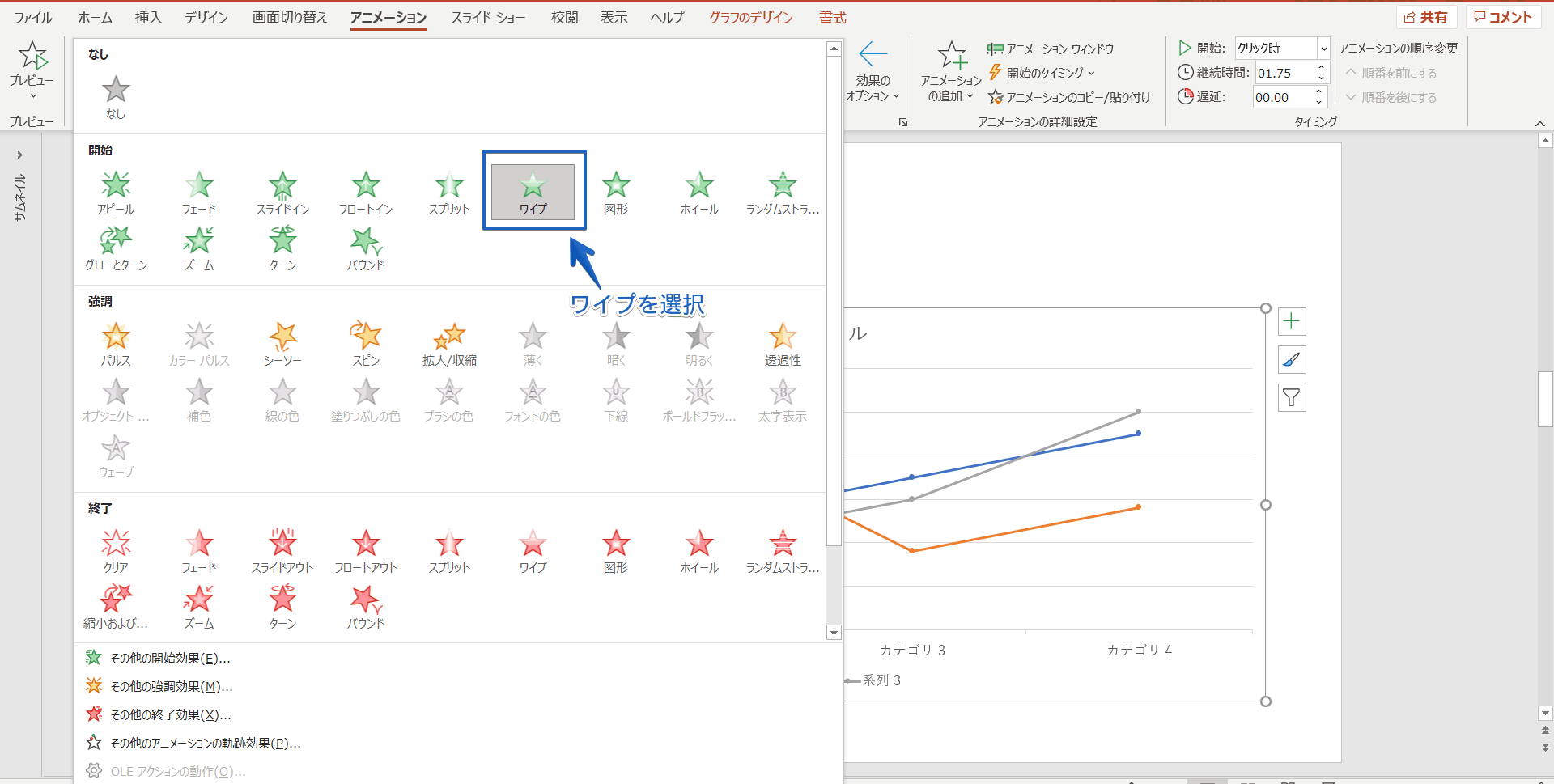The height and width of the screenshot is (784, 1554).
Task: Choose the ワイプ exit effect
Action: [x=533, y=551]
